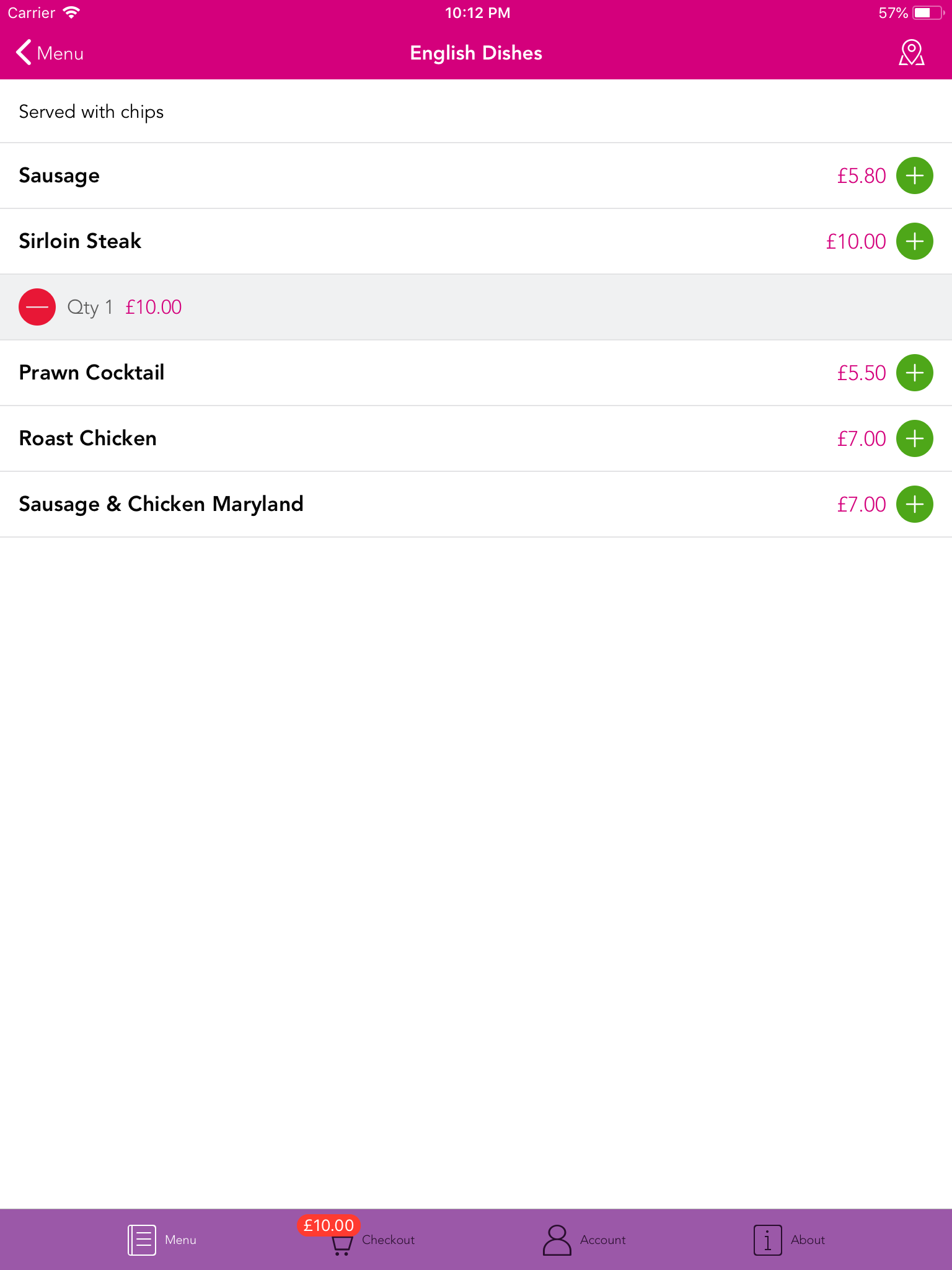The height and width of the screenshot is (1270, 952).
Task: Switch to the Account tab
Action: pyautogui.click(x=584, y=1240)
